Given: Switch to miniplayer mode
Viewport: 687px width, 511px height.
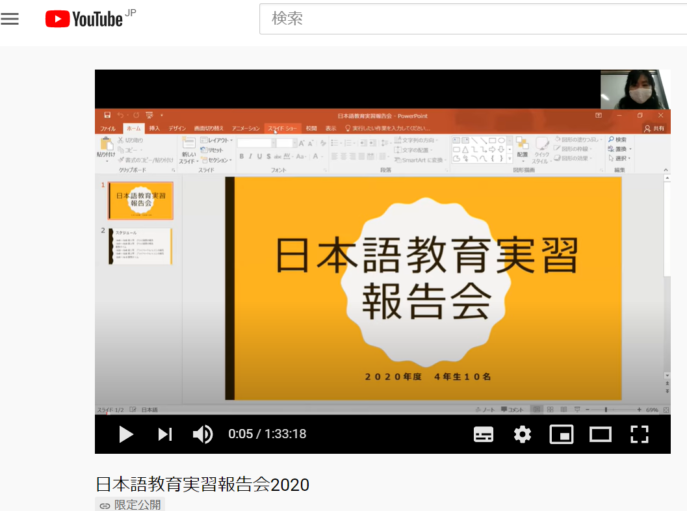Looking at the screenshot, I should [x=561, y=434].
